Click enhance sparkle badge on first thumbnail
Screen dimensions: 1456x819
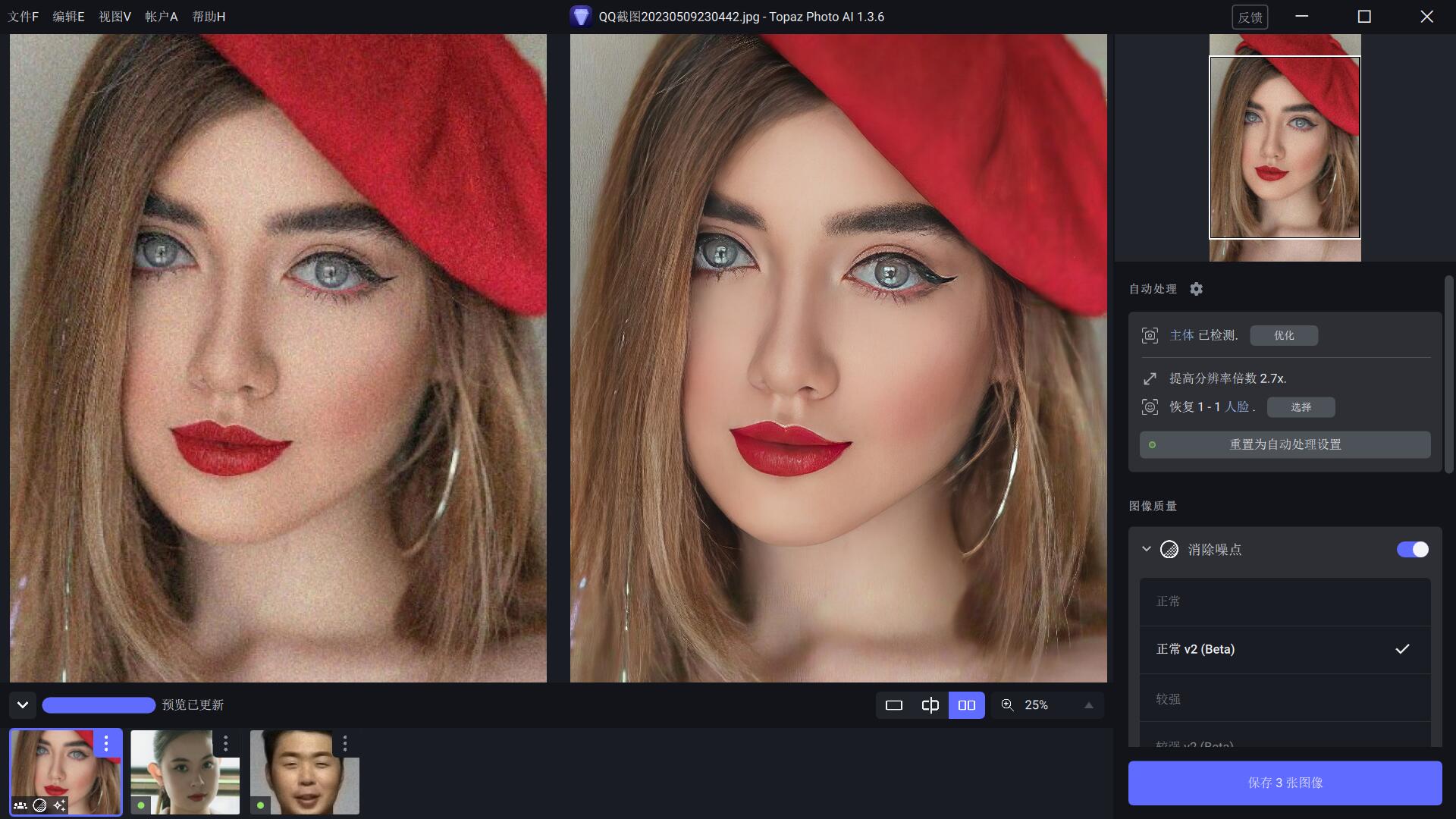(x=60, y=805)
